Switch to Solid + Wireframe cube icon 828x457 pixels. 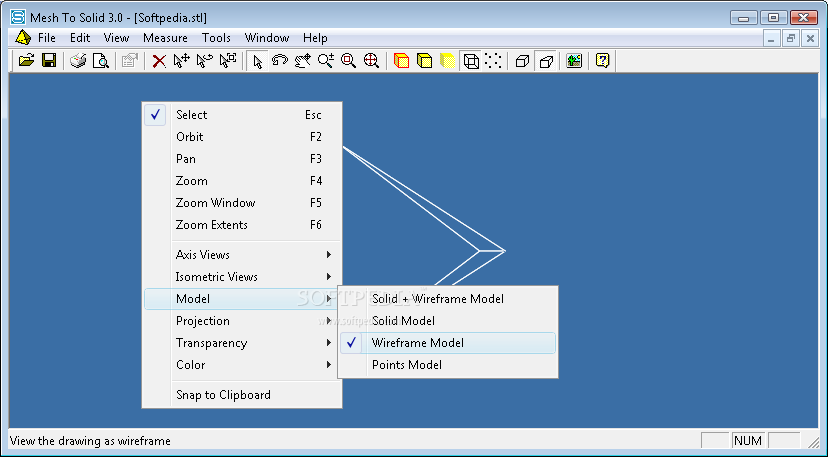[x=401, y=61]
